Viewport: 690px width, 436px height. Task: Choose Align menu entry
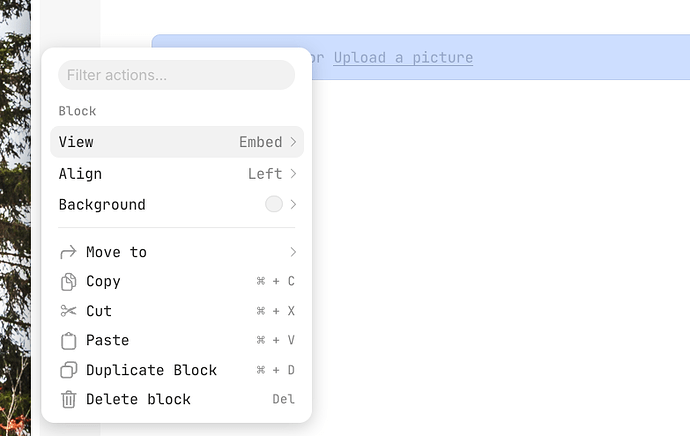pos(177,173)
